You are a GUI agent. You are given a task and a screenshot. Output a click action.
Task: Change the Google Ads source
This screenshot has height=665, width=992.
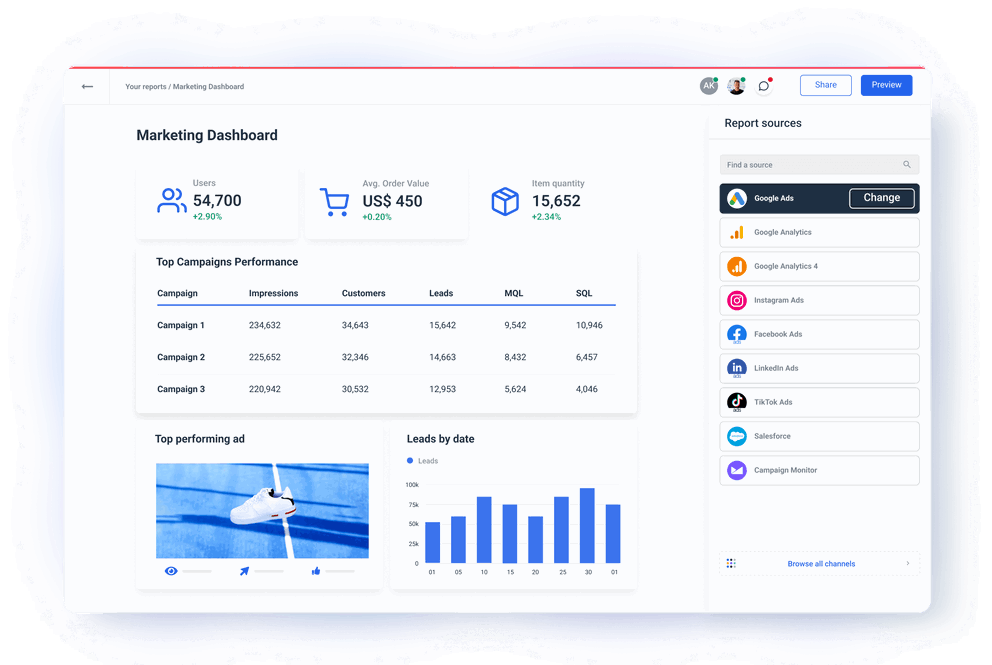coord(881,198)
